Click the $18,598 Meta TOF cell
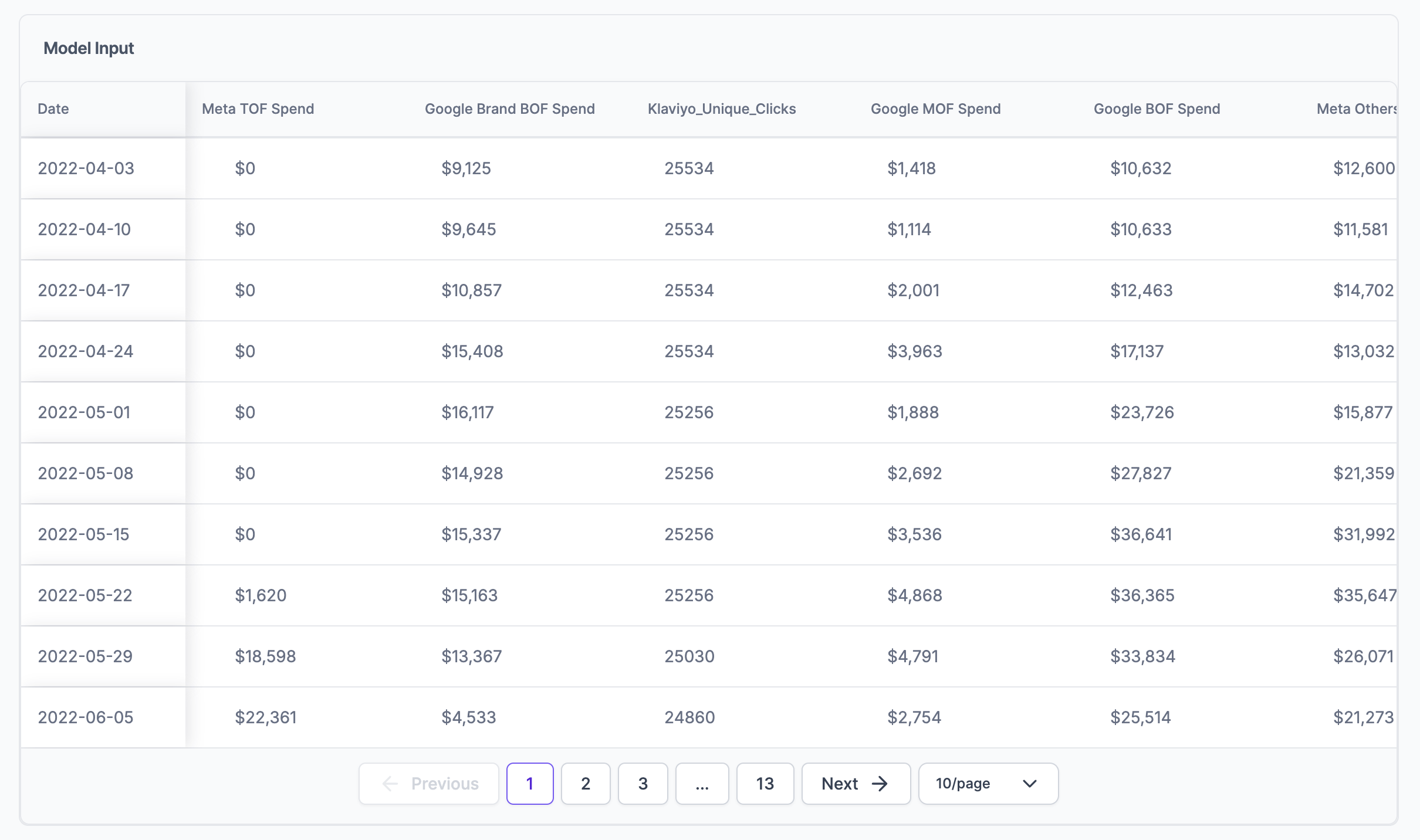Screen dimensions: 1420x840 pos(265,656)
